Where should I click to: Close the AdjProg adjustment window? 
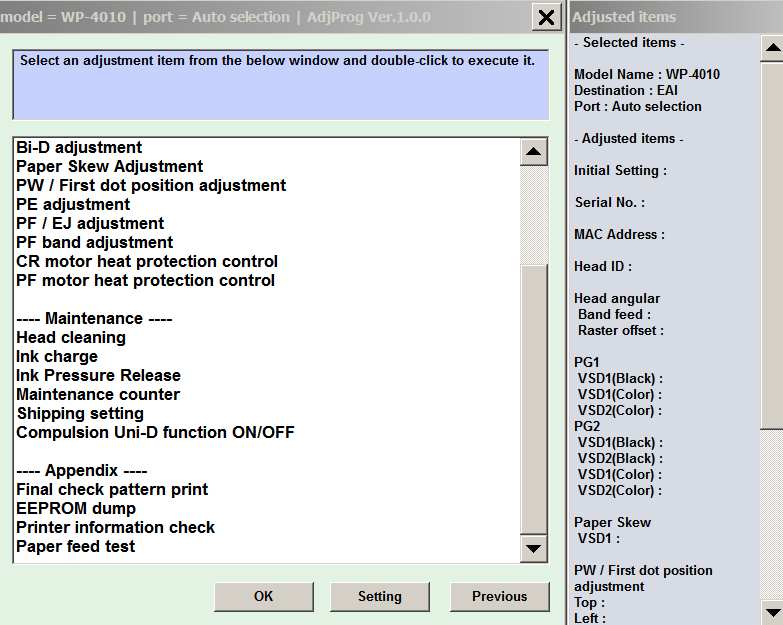coord(546,18)
